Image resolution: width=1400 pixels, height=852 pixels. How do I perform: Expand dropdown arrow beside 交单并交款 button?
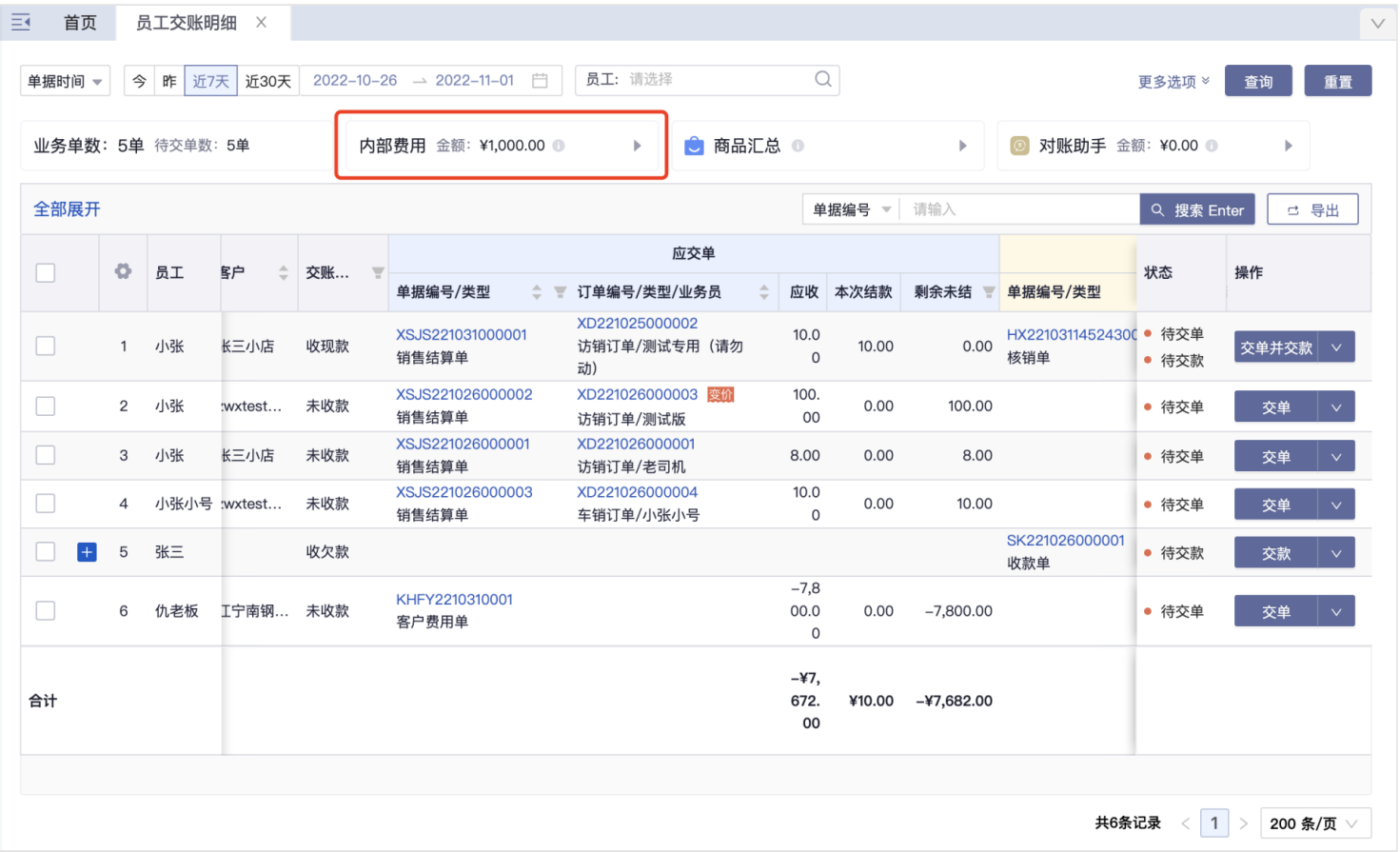(x=1336, y=347)
